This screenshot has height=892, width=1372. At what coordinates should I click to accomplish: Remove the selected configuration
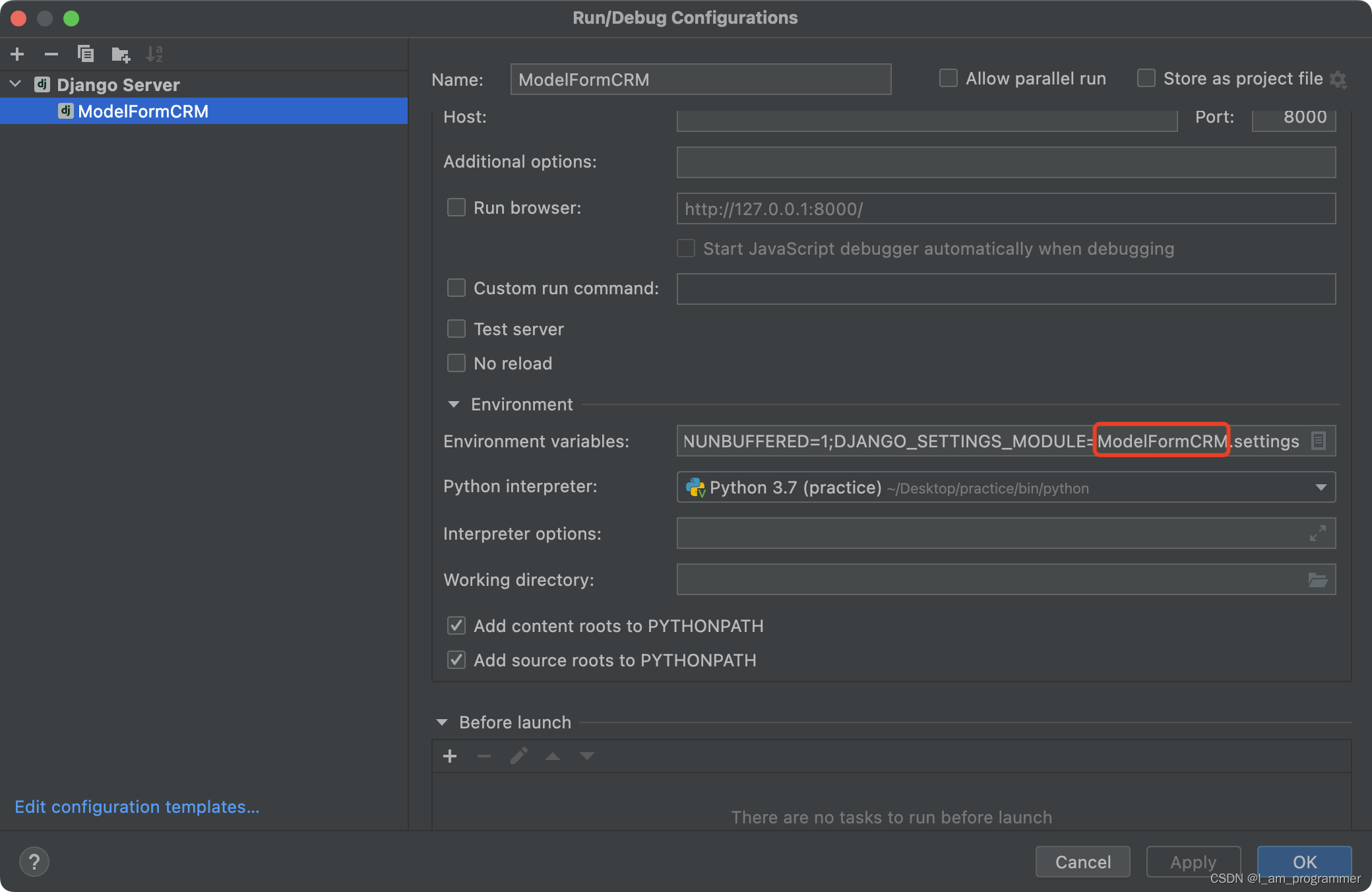(x=51, y=54)
